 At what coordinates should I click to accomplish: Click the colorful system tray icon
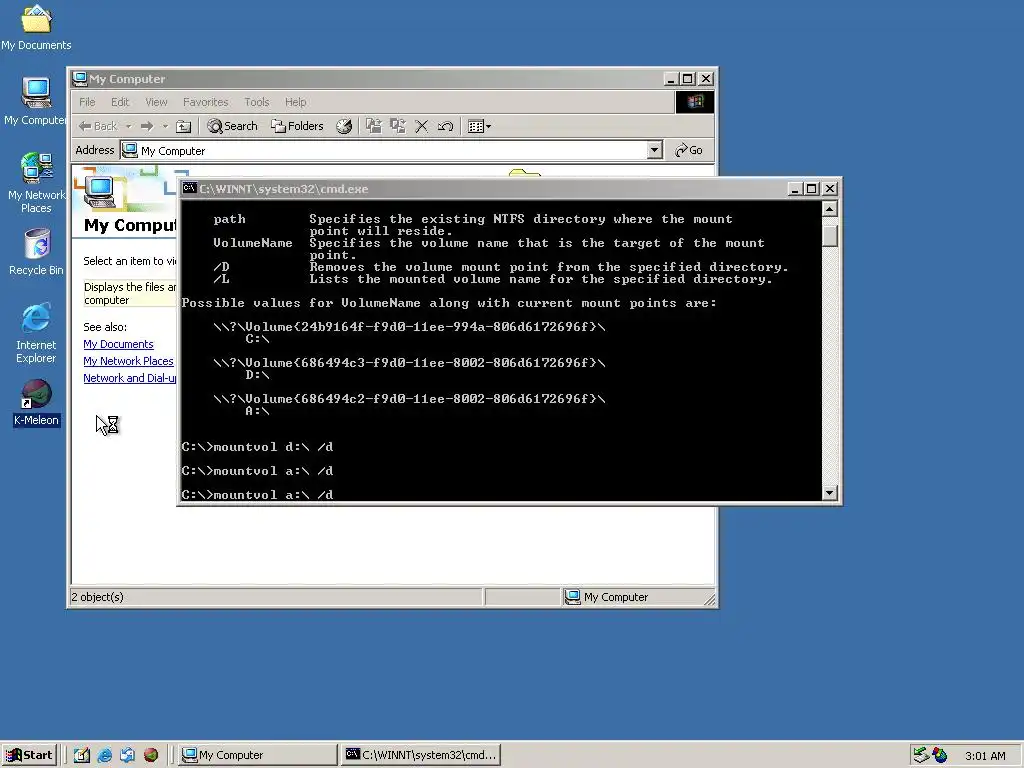[x=940, y=755]
